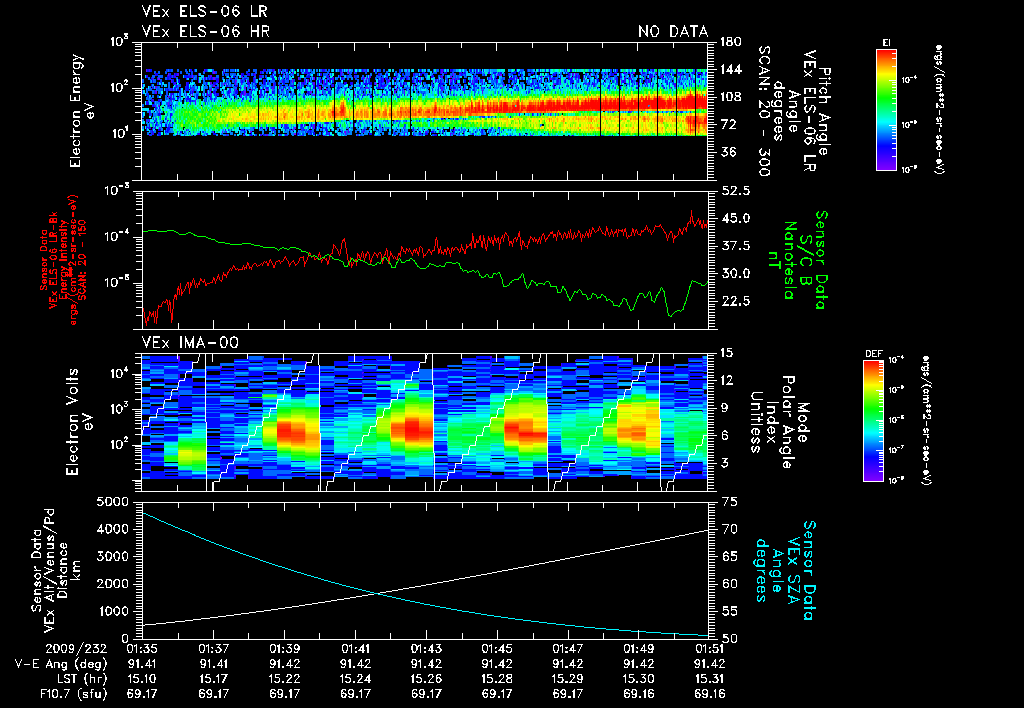Click the '22.5' nanotesla tick label
The height and width of the screenshot is (708, 1024).
pyautogui.click(x=735, y=301)
